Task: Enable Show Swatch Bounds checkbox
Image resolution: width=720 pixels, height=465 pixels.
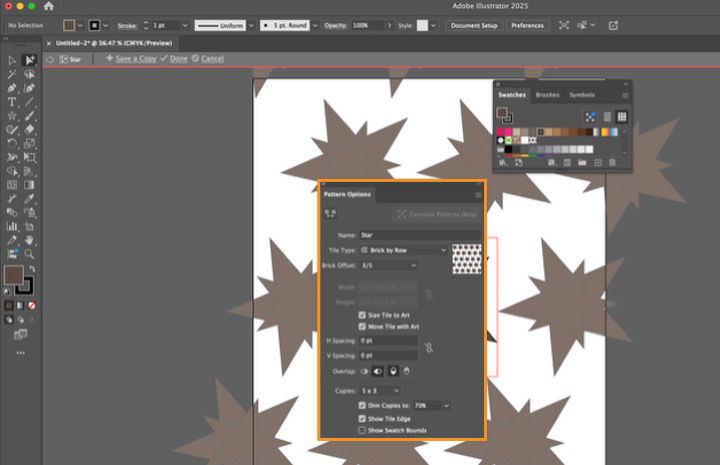Action: click(362, 430)
